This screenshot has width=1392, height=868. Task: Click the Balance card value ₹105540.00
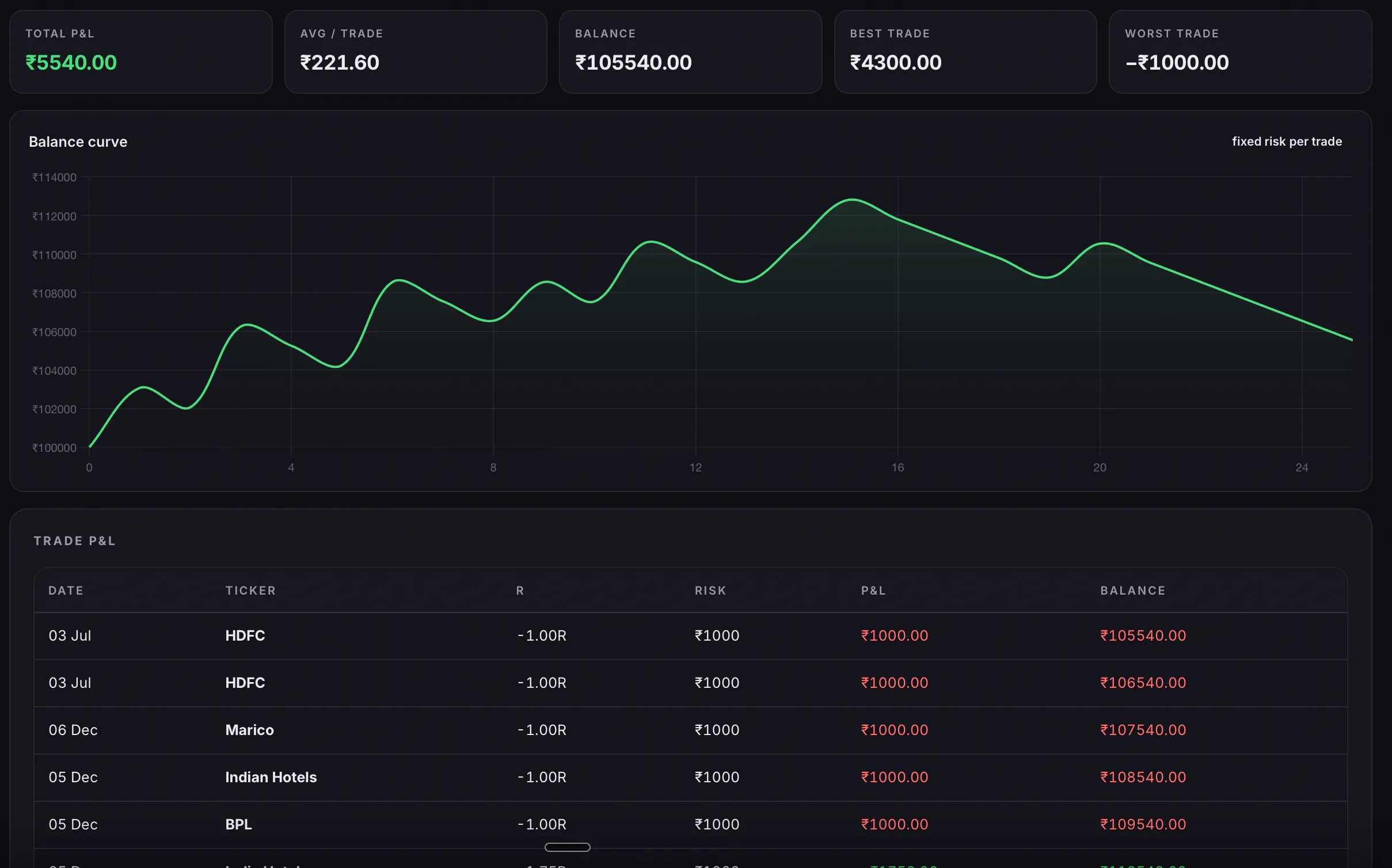(633, 62)
